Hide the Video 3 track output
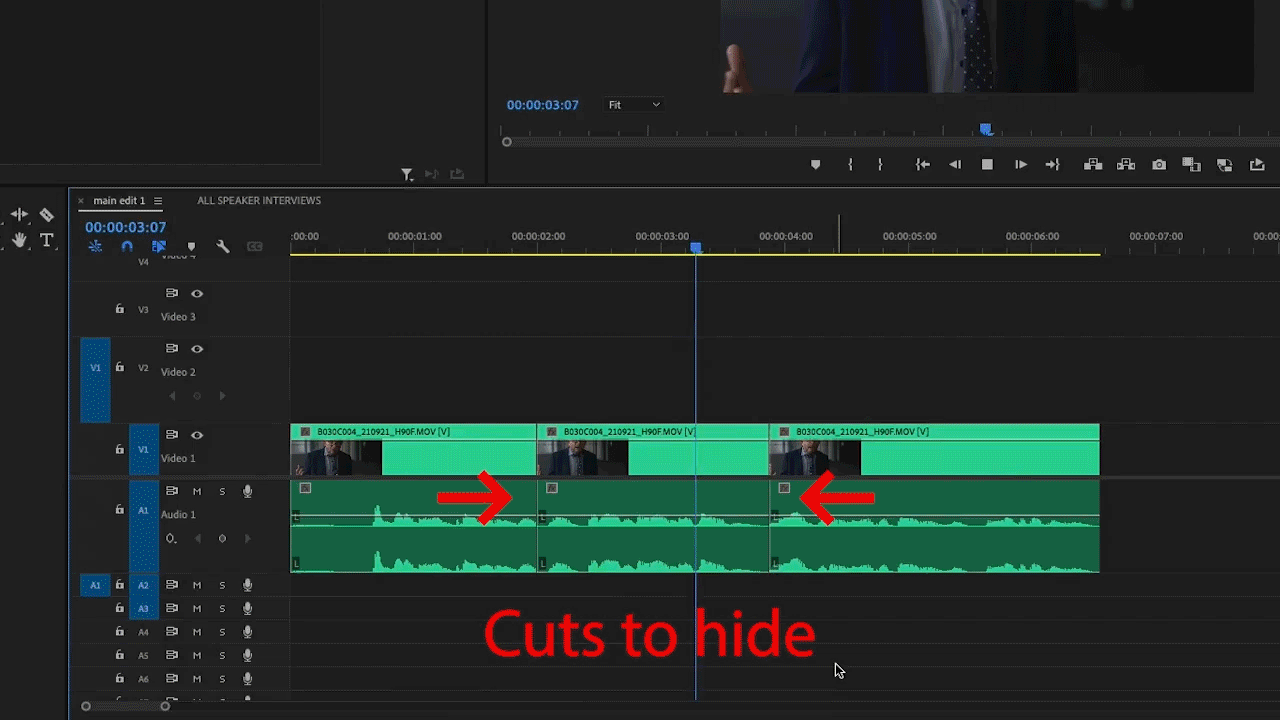This screenshot has height=720, width=1280. point(197,294)
